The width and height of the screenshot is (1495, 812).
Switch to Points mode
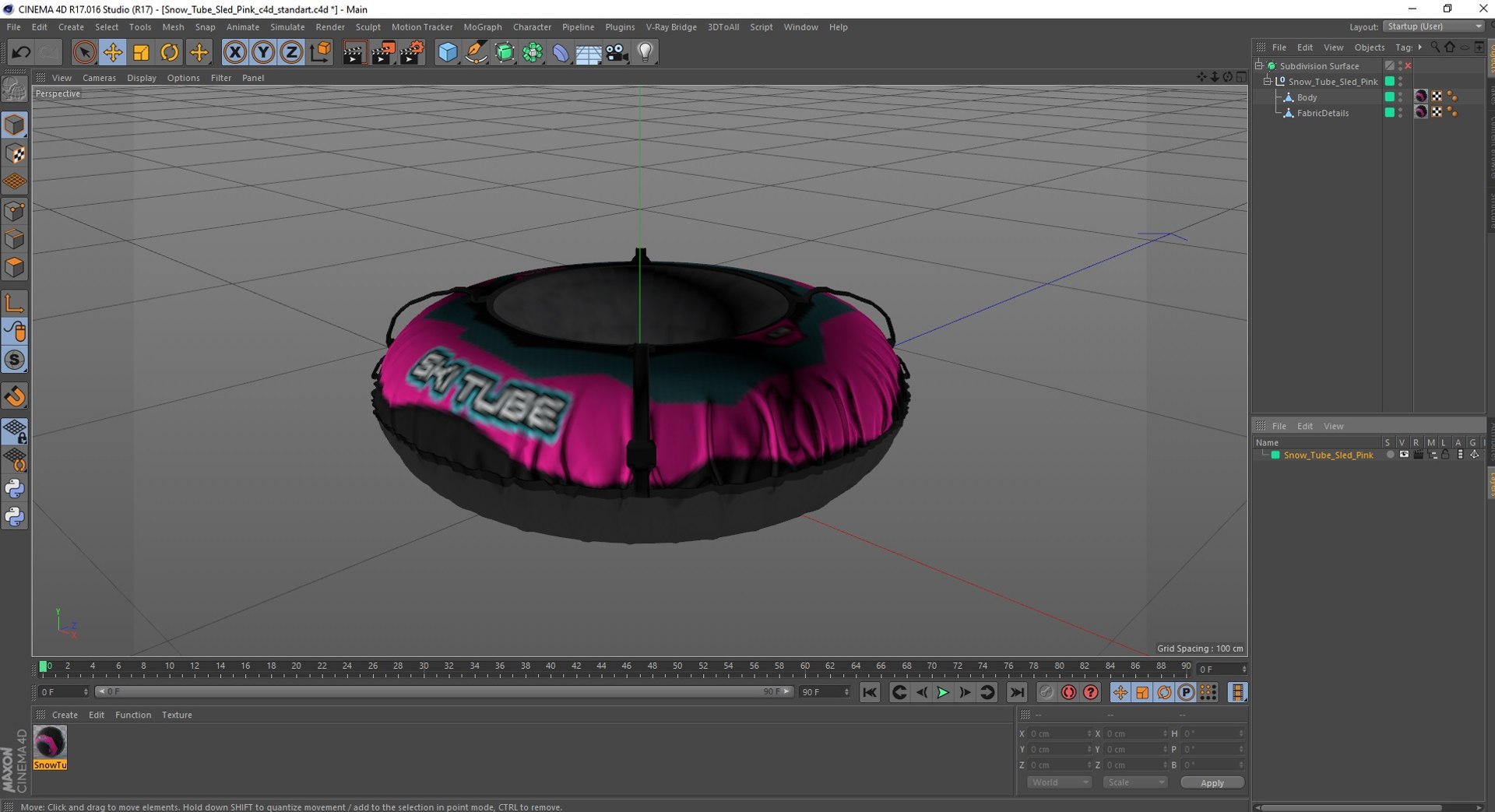pyautogui.click(x=15, y=211)
